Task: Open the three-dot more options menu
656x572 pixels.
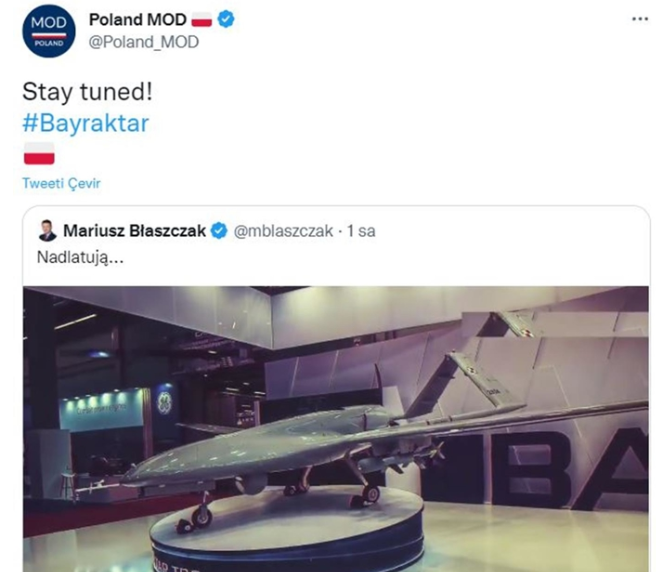Action: pos(640,19)
